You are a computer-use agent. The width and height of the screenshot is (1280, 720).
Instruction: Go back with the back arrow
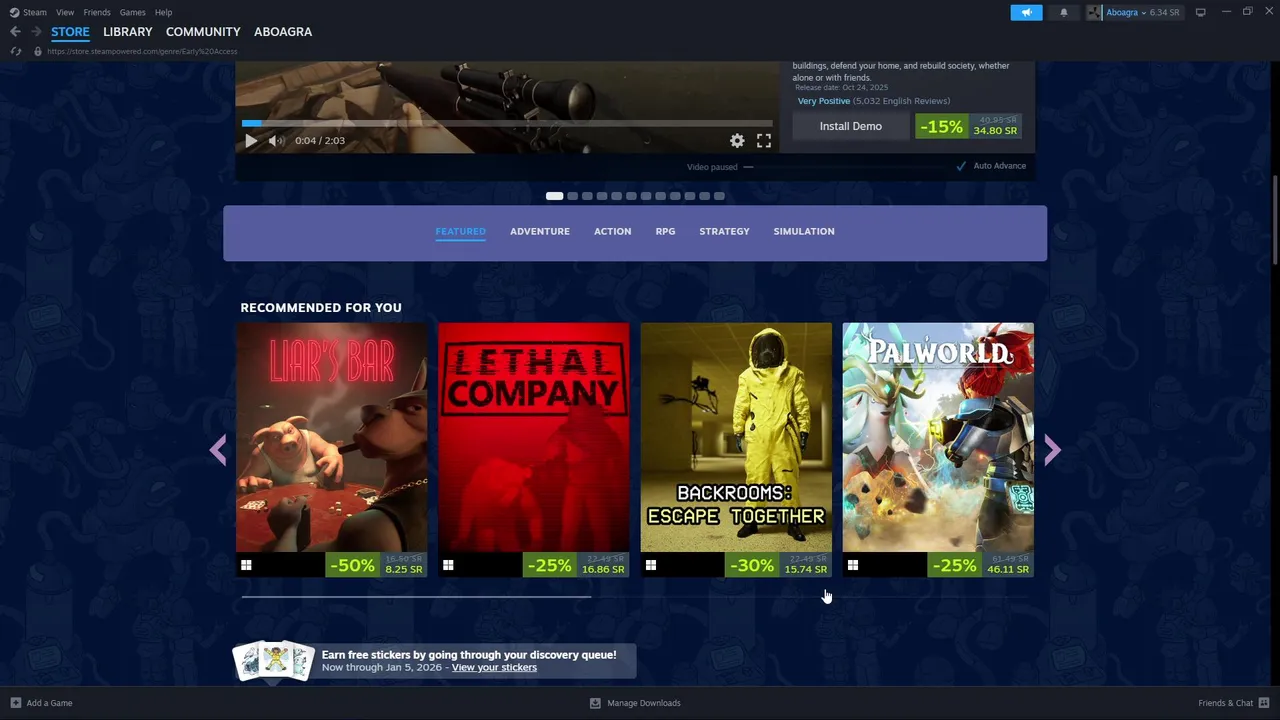15,32
